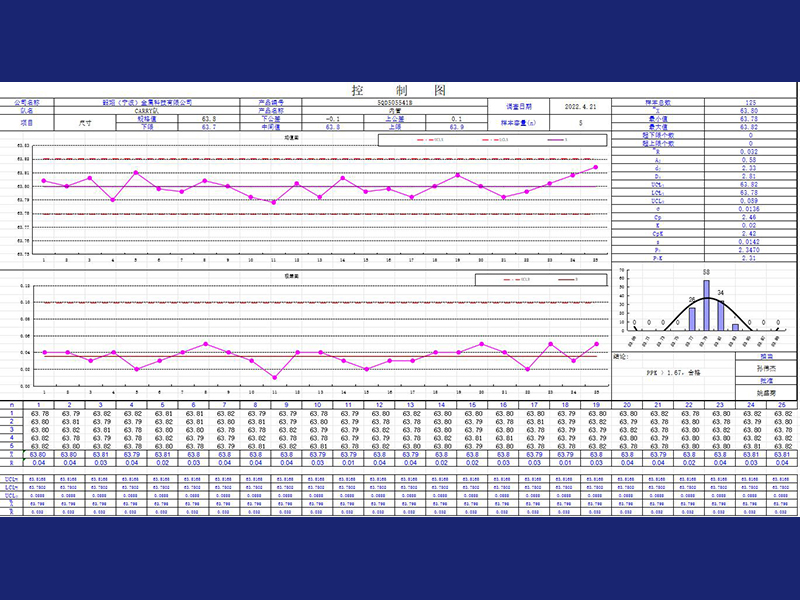Click the CARRY队 team name cell

coord(147,111)
